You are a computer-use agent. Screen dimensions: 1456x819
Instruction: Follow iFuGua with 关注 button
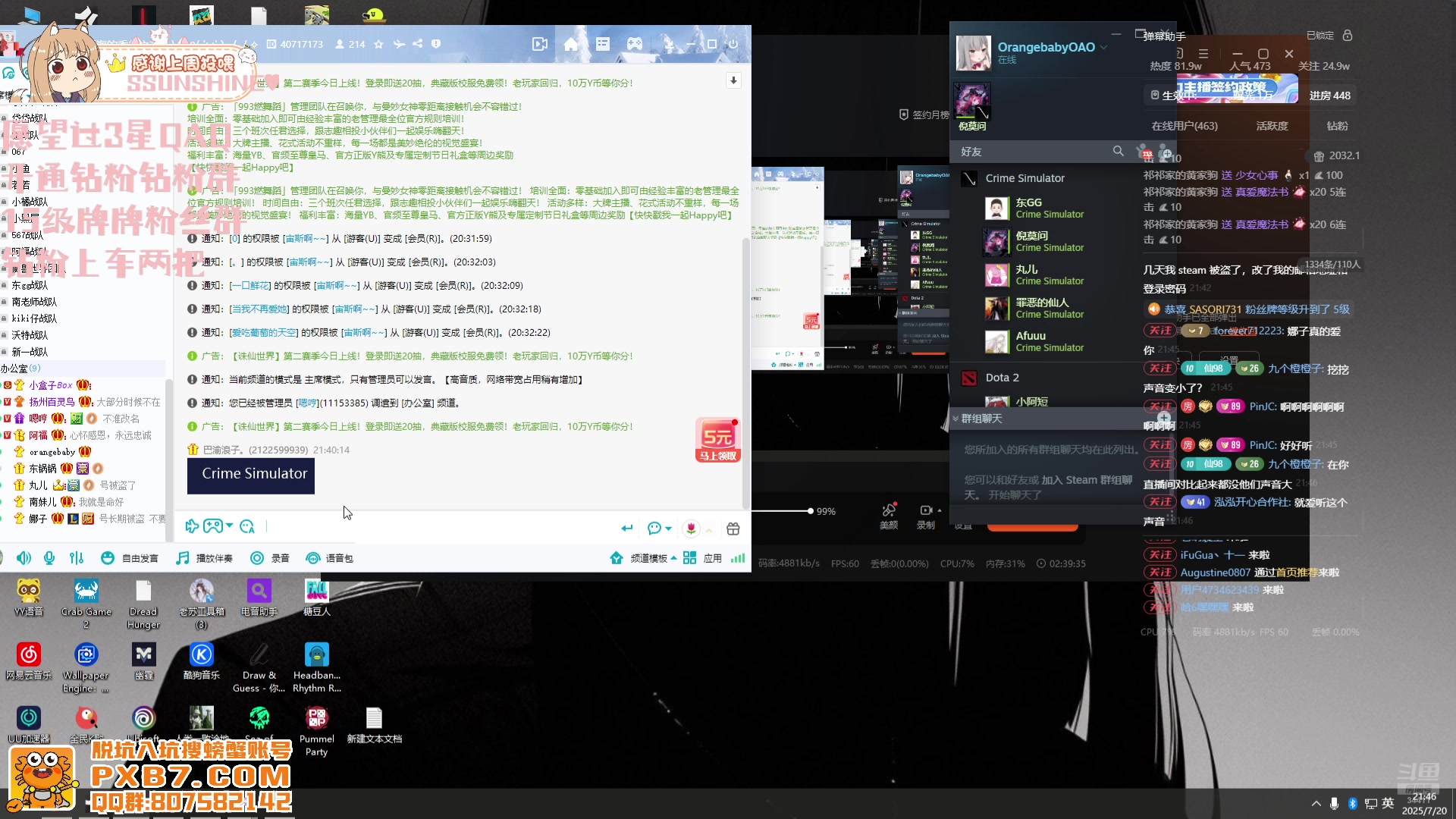[1159, 555]
